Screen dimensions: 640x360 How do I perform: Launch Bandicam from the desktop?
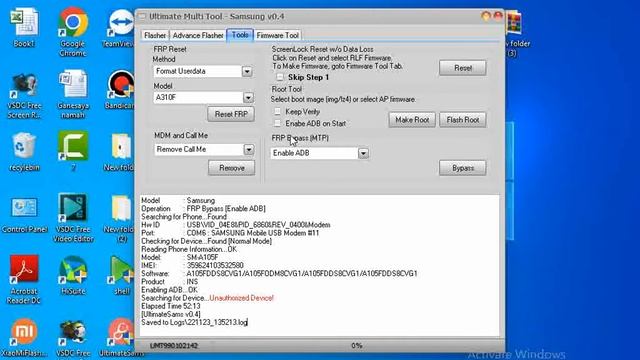click(120, 90)
